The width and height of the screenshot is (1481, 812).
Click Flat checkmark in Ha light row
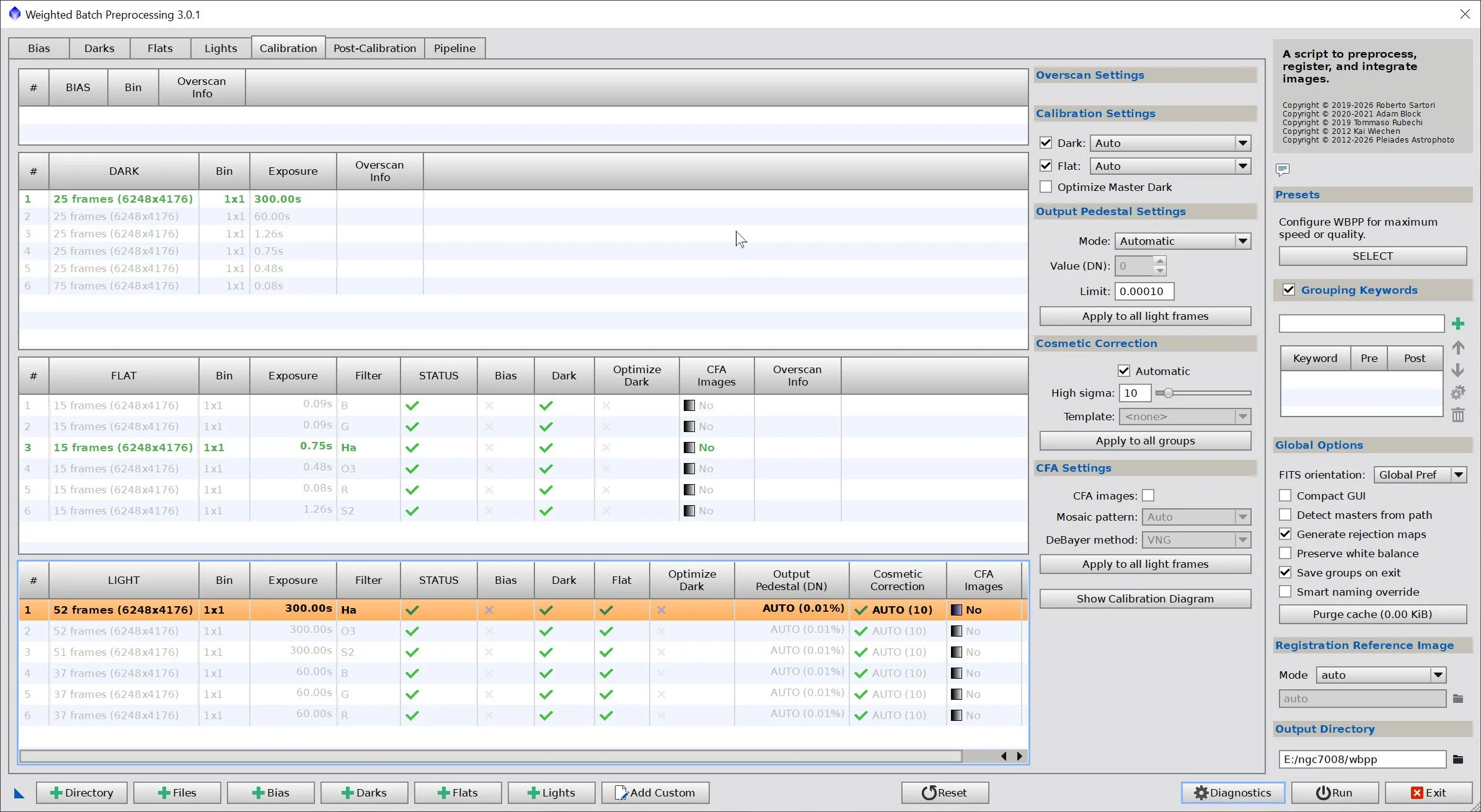point(606,610)
